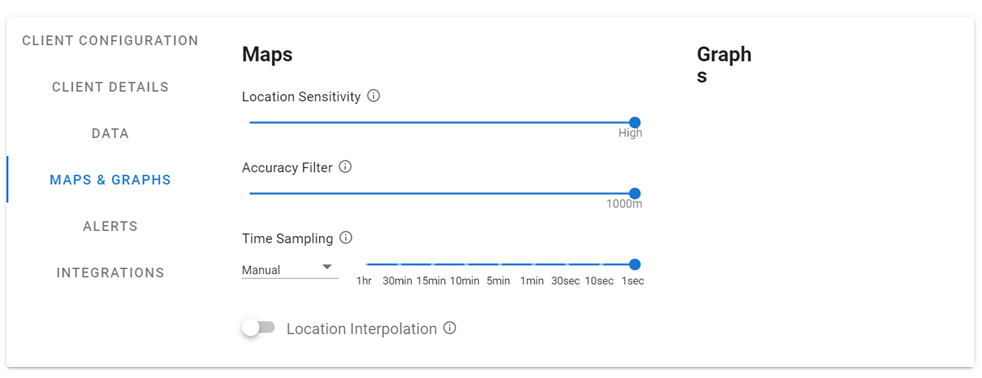Screen dimensions: 982x378
Task: Click the dropdown arrow next to Manual
Action: [x=327, y=267]
